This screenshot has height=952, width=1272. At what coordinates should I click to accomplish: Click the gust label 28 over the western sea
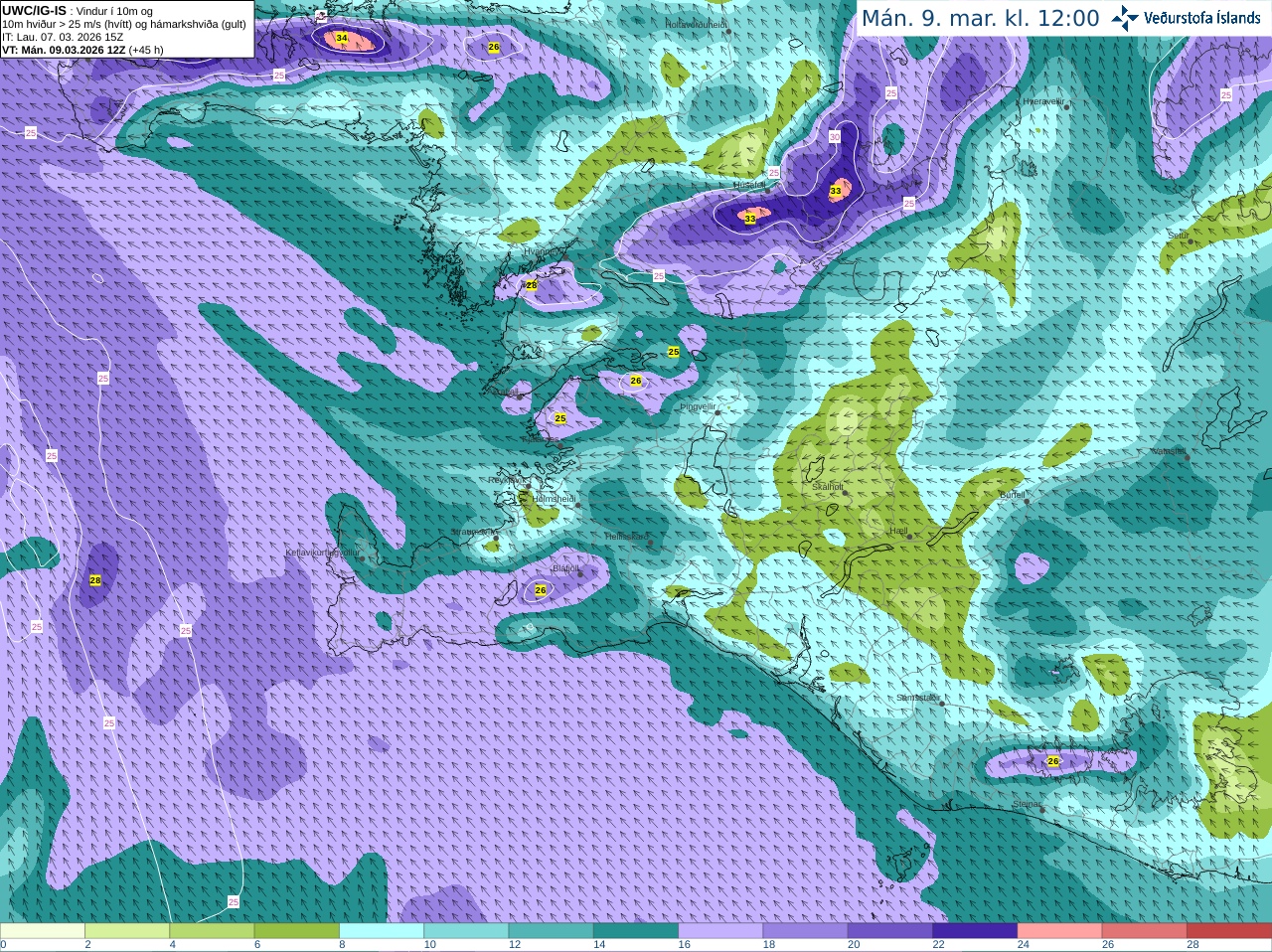coord(95,580)
